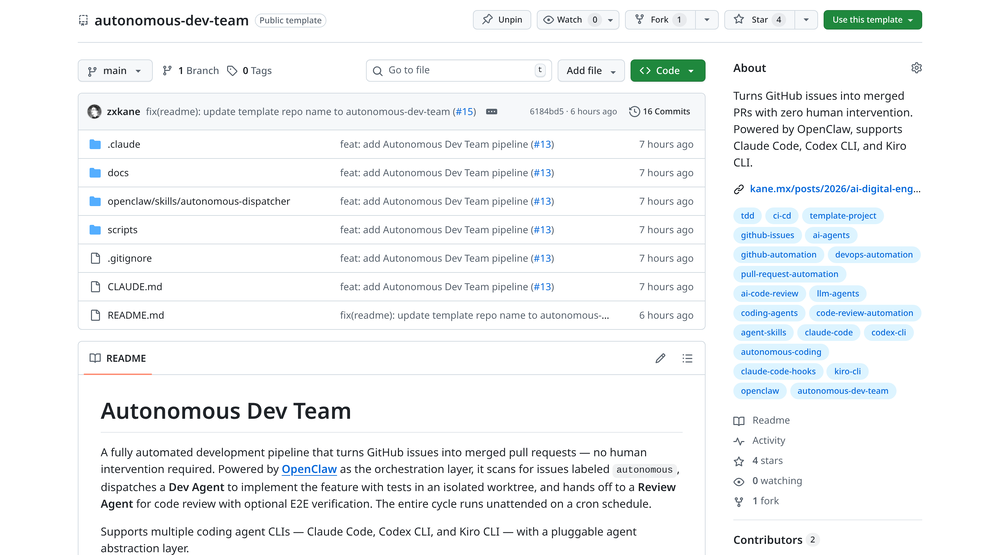Select the openclaw topic tag
The width and height of the screenshot is (1000, 555).
tap(760, 391)
